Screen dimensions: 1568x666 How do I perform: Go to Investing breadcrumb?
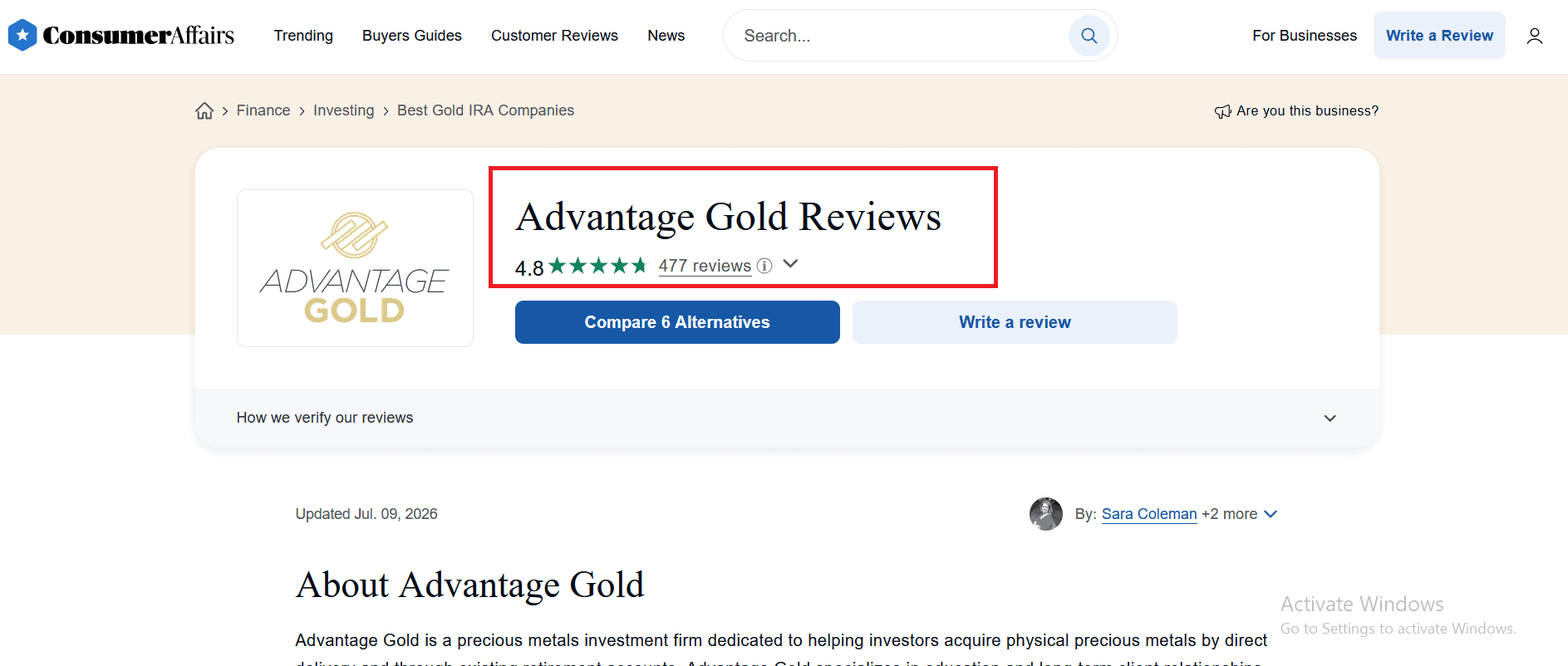(x=344, y=110)
